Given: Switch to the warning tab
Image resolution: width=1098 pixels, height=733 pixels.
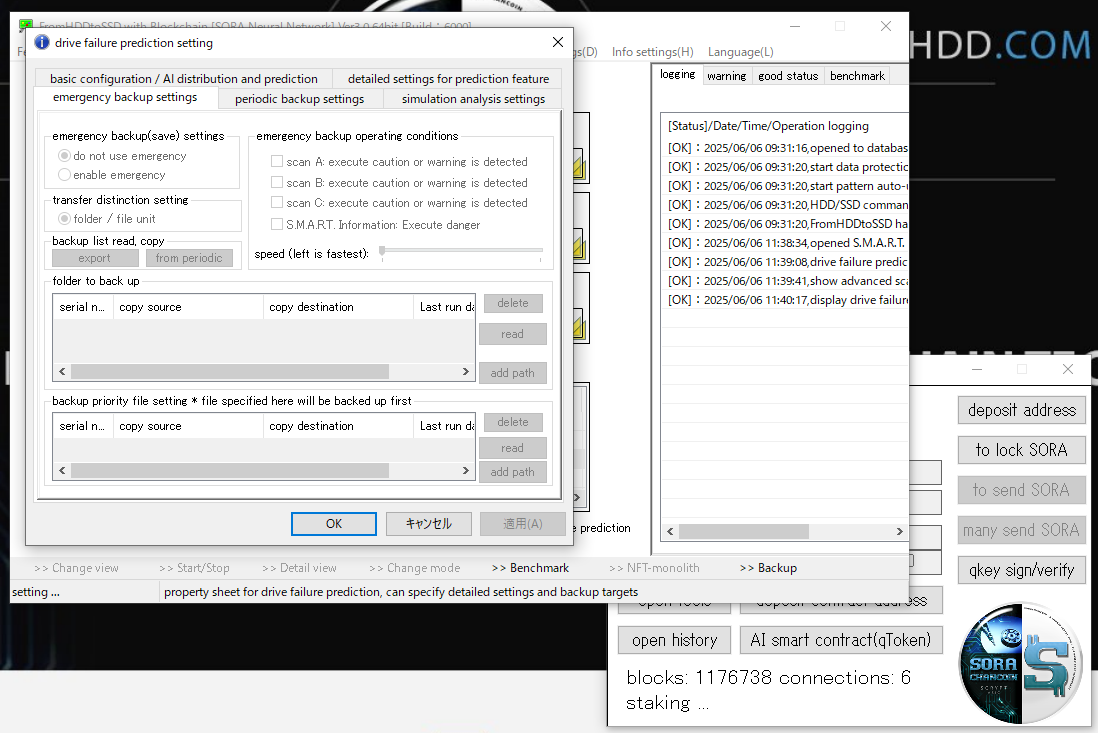Looking at the screenshot, I should [x=727, y=76].
